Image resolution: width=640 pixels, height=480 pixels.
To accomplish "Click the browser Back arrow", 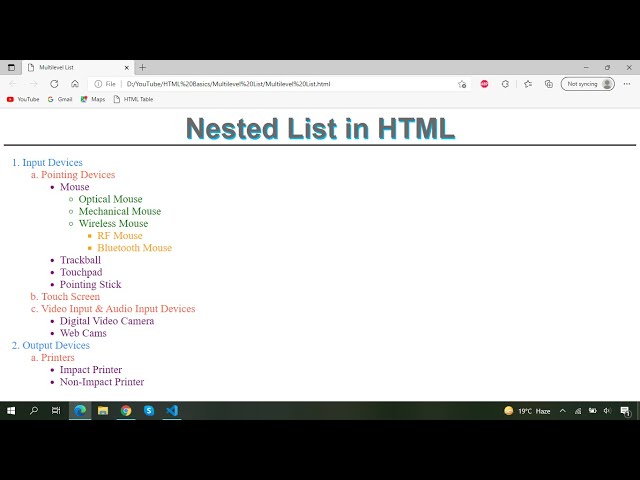I will (13, 84).
